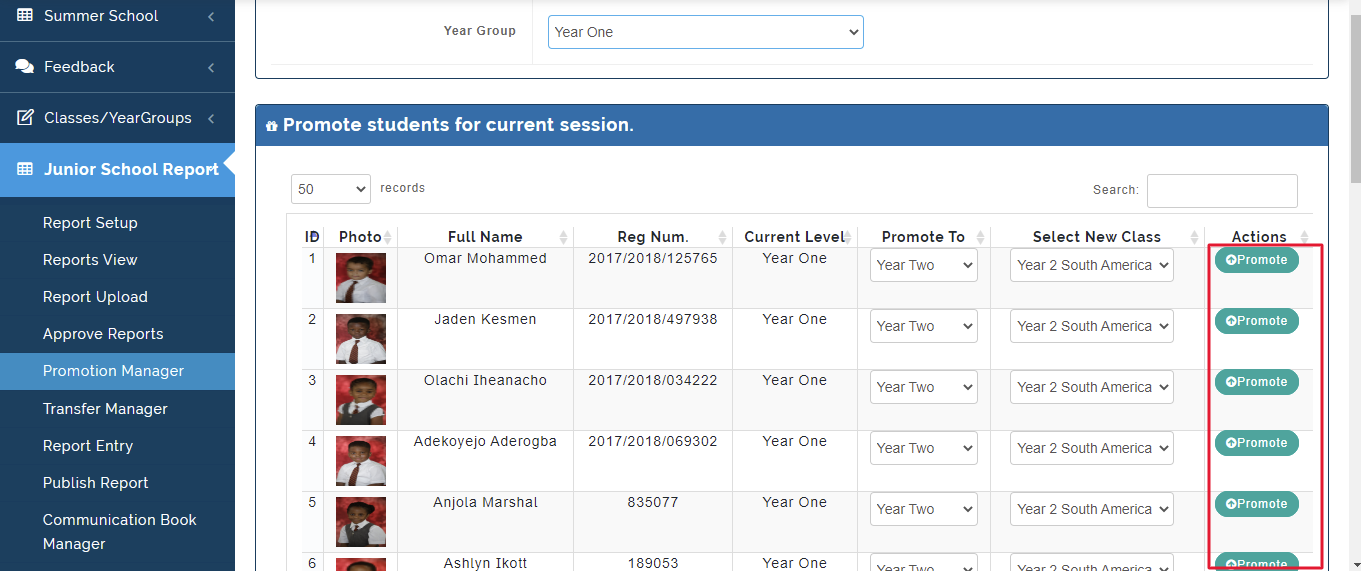
Task: Open Promote To dropdown for Adekoyejo Aderogba
Action: click(x=924, y=448)
